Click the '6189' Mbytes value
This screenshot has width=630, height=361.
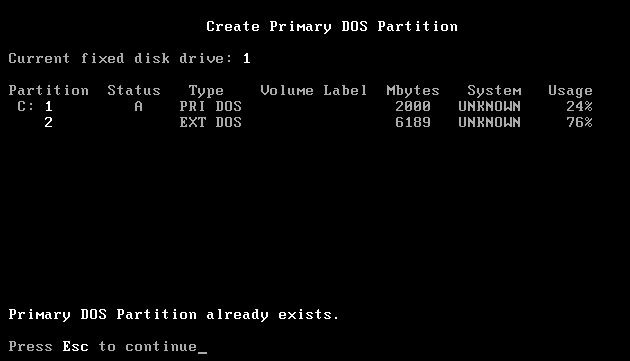[413, 122]
